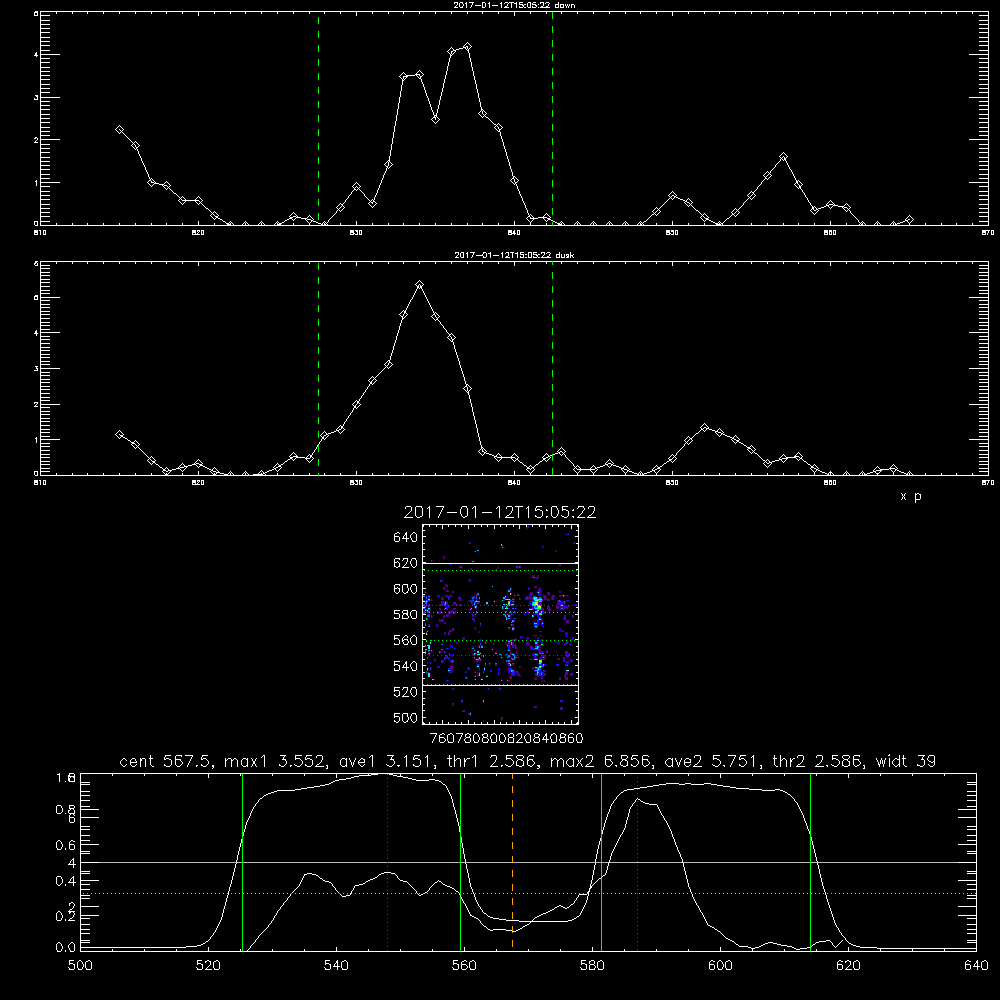Click the horizontal solid white line in the bottom plot
Image resolution: width=1000 pixels, height=1000 pixels.
(x=528, y=862)
